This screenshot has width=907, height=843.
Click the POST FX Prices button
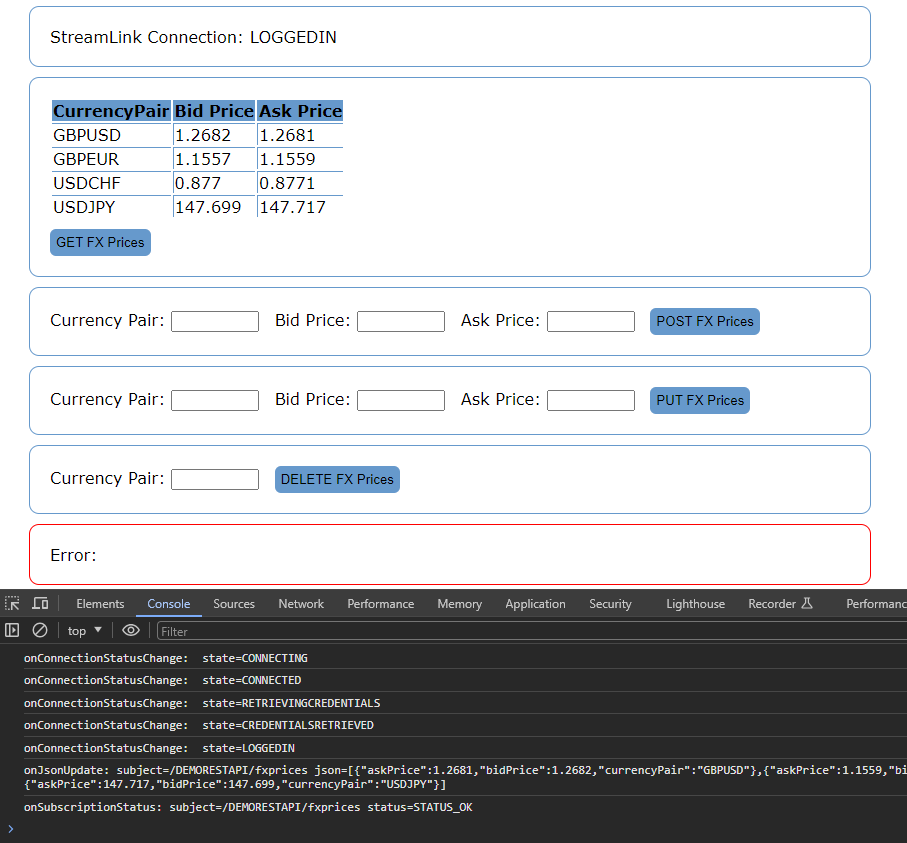pos(705,321)
